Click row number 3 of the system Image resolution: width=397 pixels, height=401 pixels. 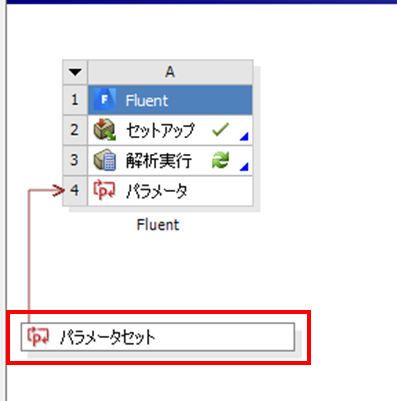75,160
